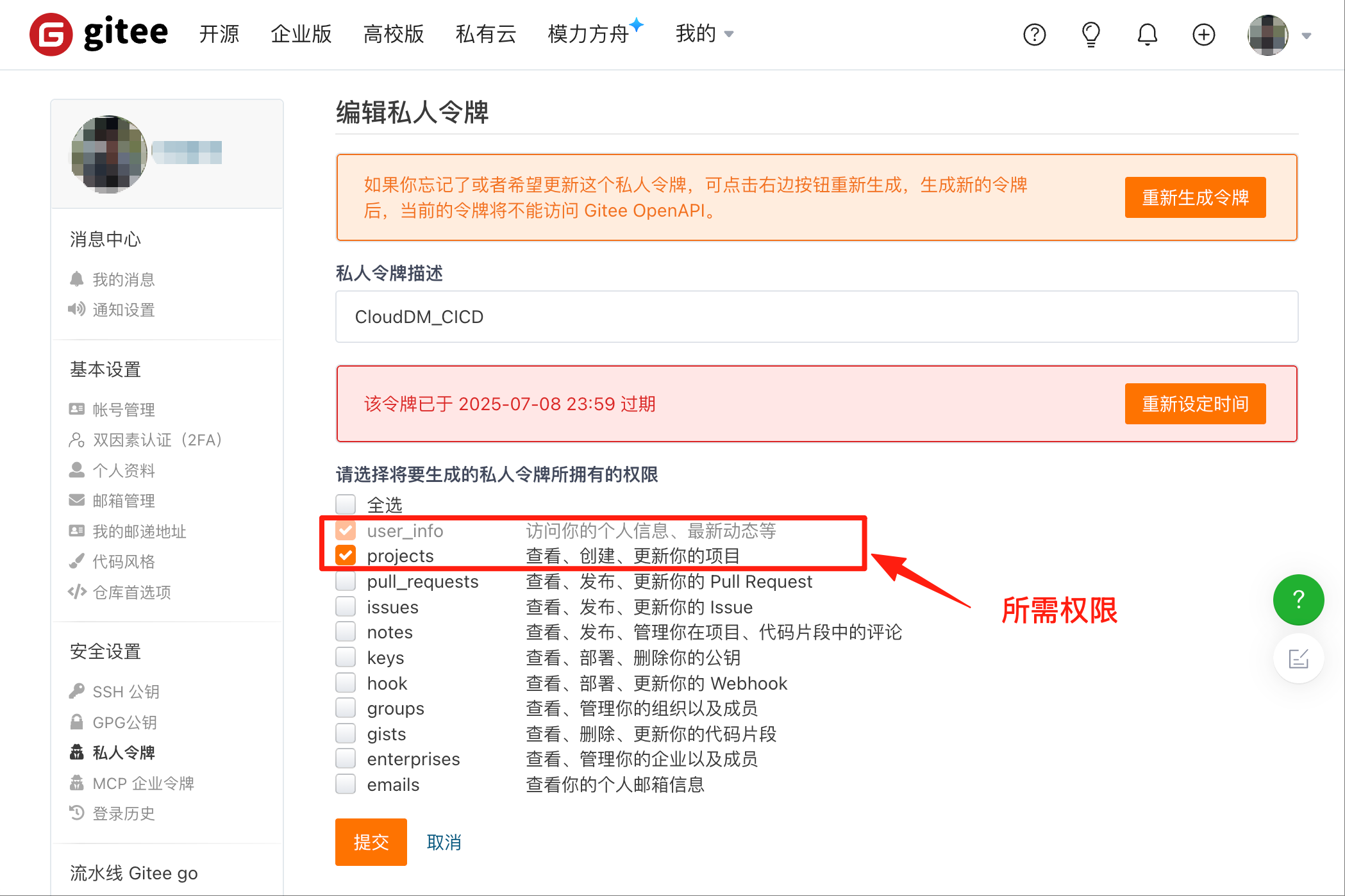The width and height of the screenshot is (1345, 896).
Task: Expand the avatar dropdown arrow
Action: [x=1306, y=36]
